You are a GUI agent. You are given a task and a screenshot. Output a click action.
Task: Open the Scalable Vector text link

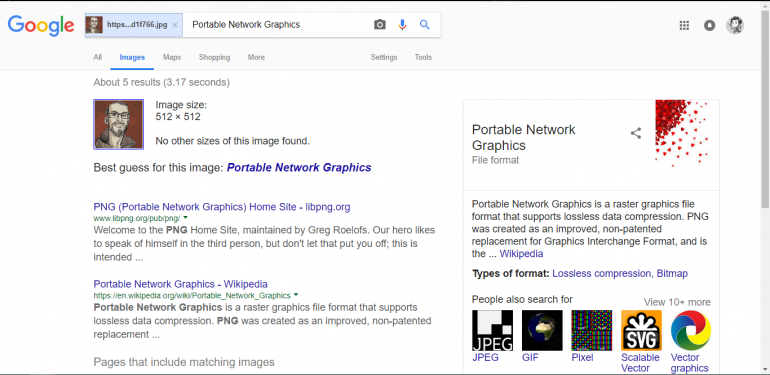(640, 363)
